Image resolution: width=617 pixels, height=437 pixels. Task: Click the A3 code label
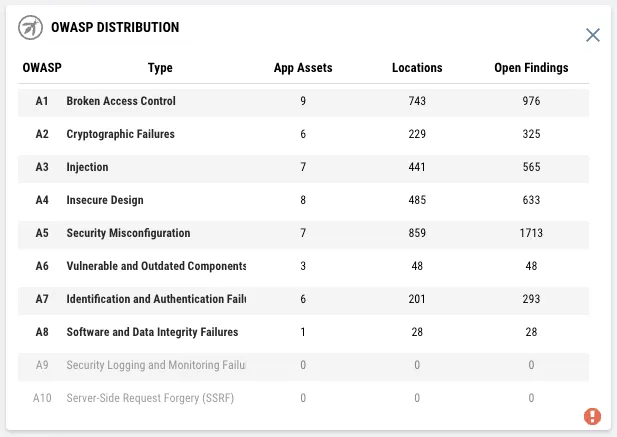pos(42,167)
